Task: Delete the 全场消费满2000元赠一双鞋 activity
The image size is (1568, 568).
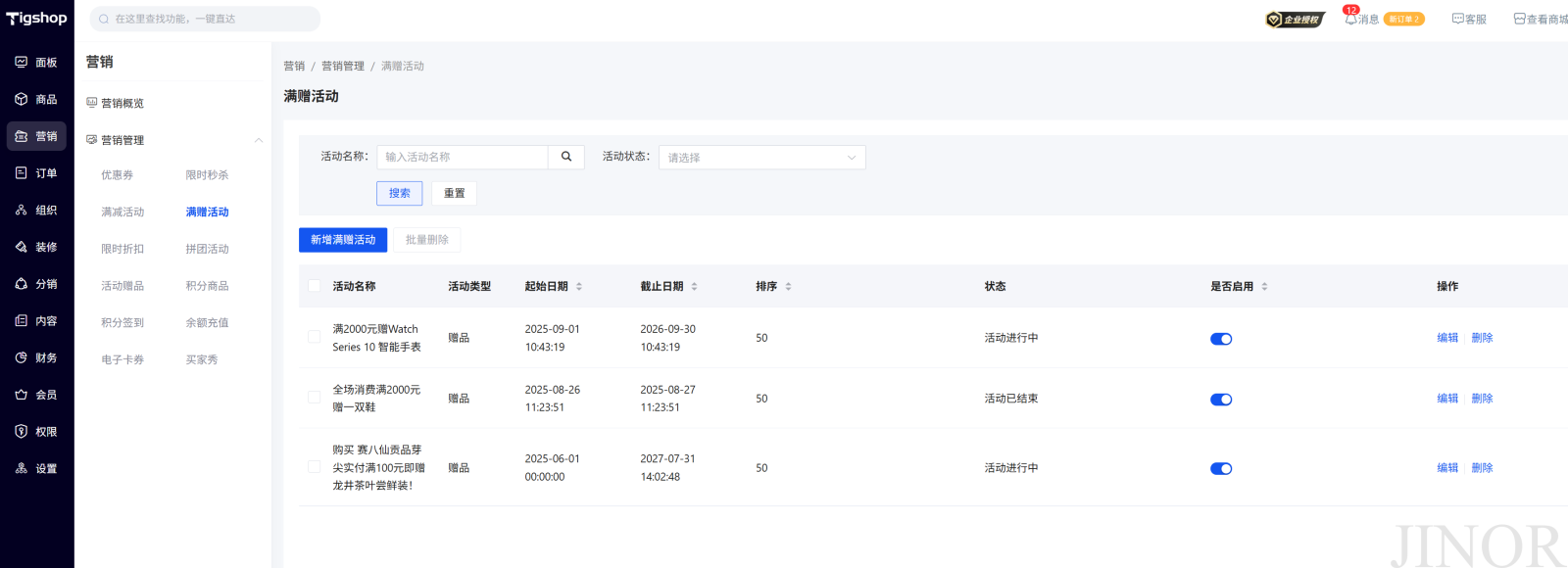Action: pos(1482,399)
